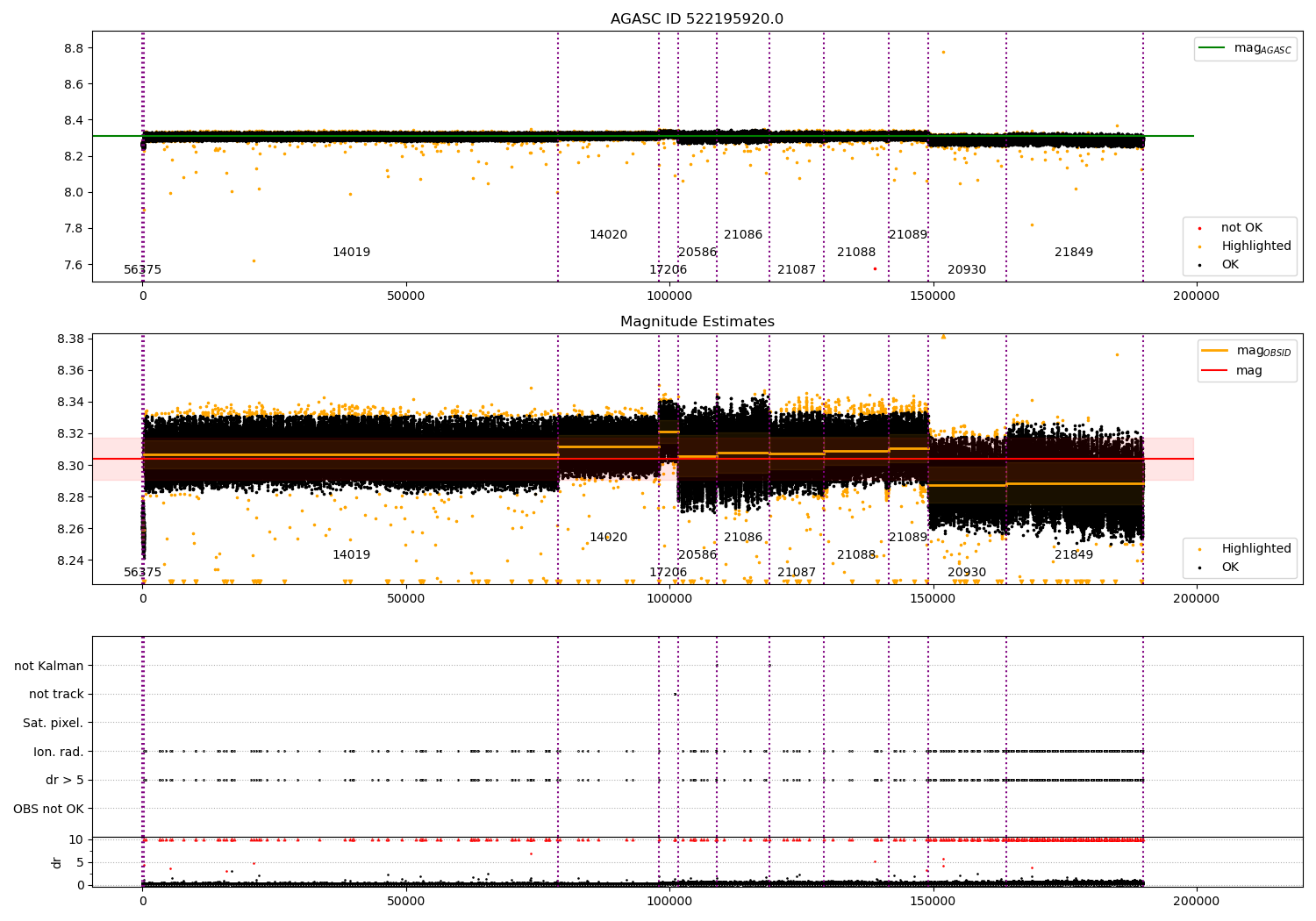The image size is (1316, 921).
Task: Click the "7.6" y-axis tick label
Action: click(x=74, y=265)
